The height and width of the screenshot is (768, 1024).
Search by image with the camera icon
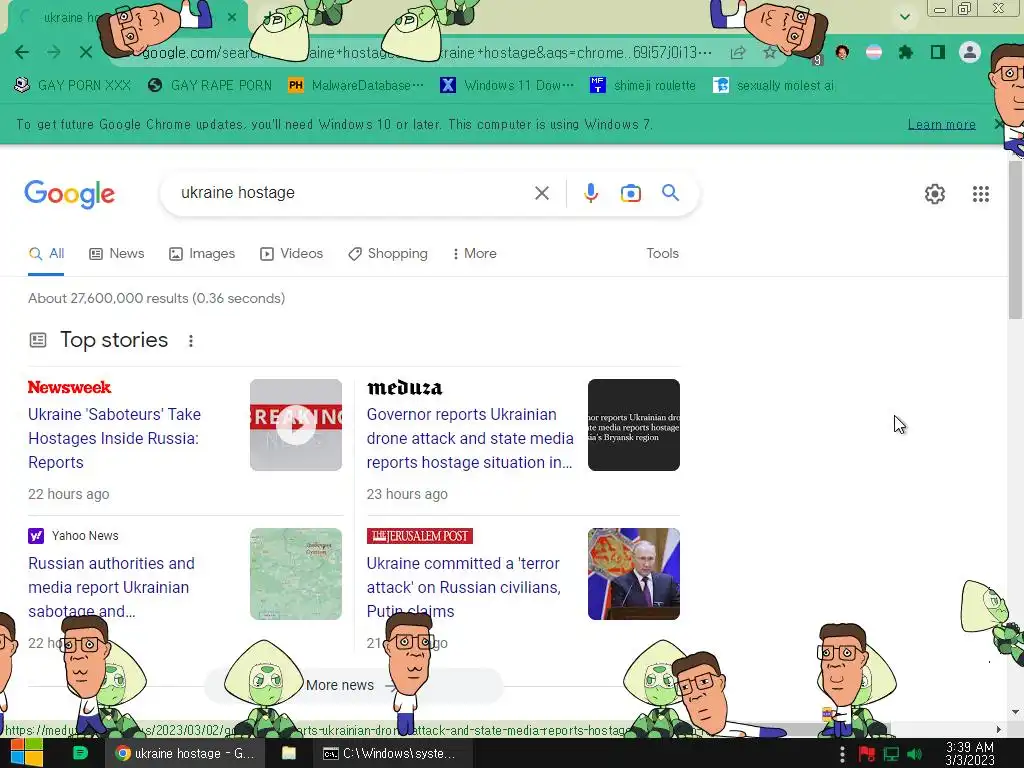[x=630, y=193]
